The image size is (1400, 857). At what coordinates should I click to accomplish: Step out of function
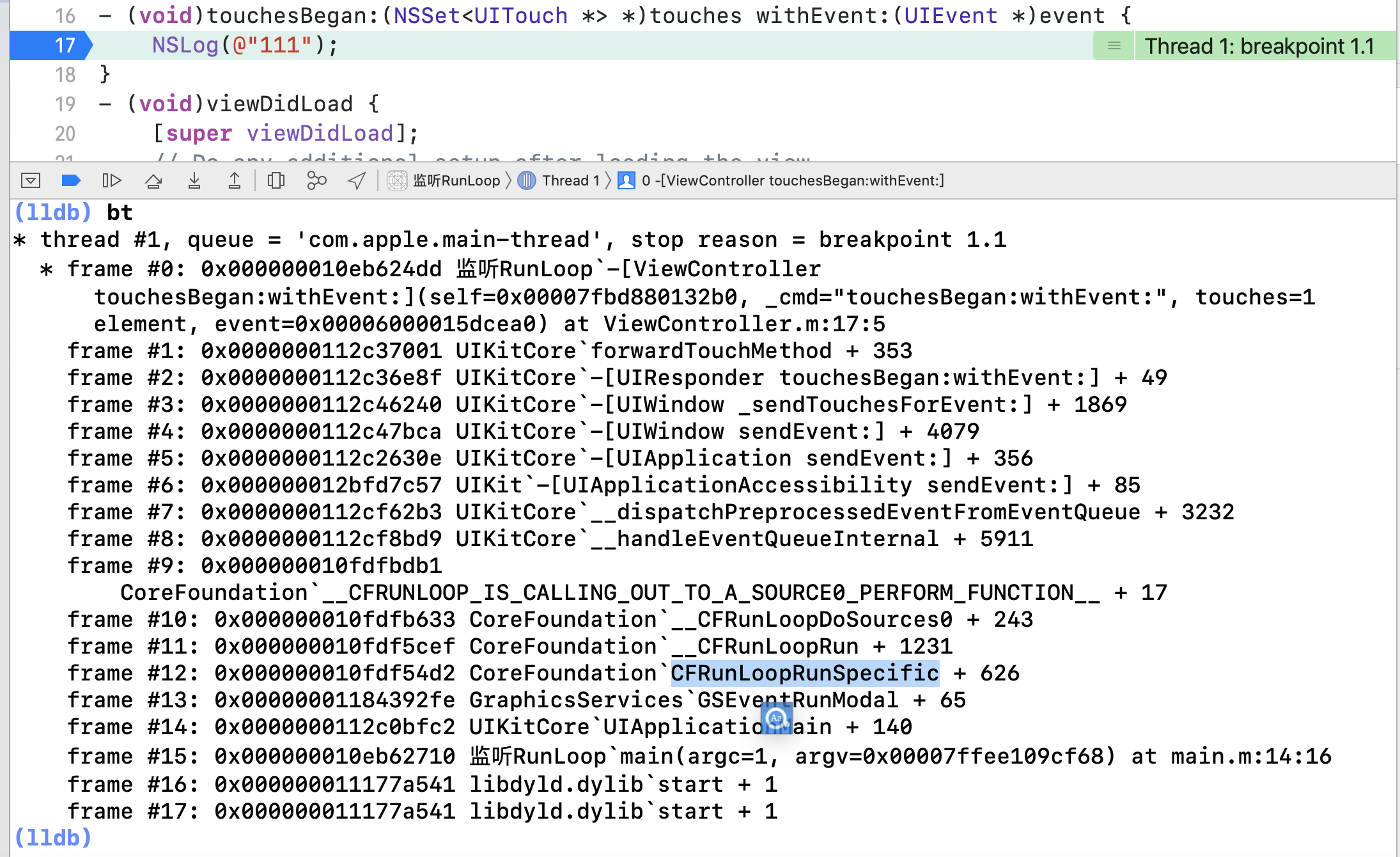tap(235, 180)
